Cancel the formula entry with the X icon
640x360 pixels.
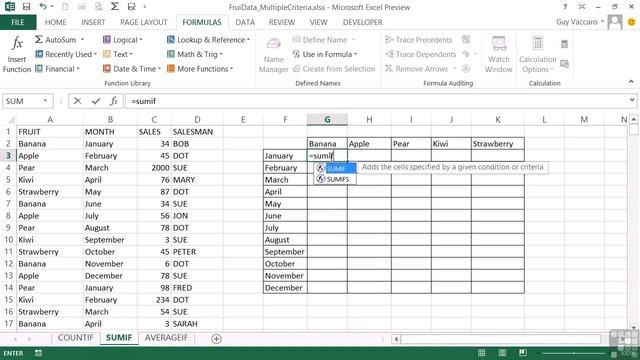pos(78,101)
